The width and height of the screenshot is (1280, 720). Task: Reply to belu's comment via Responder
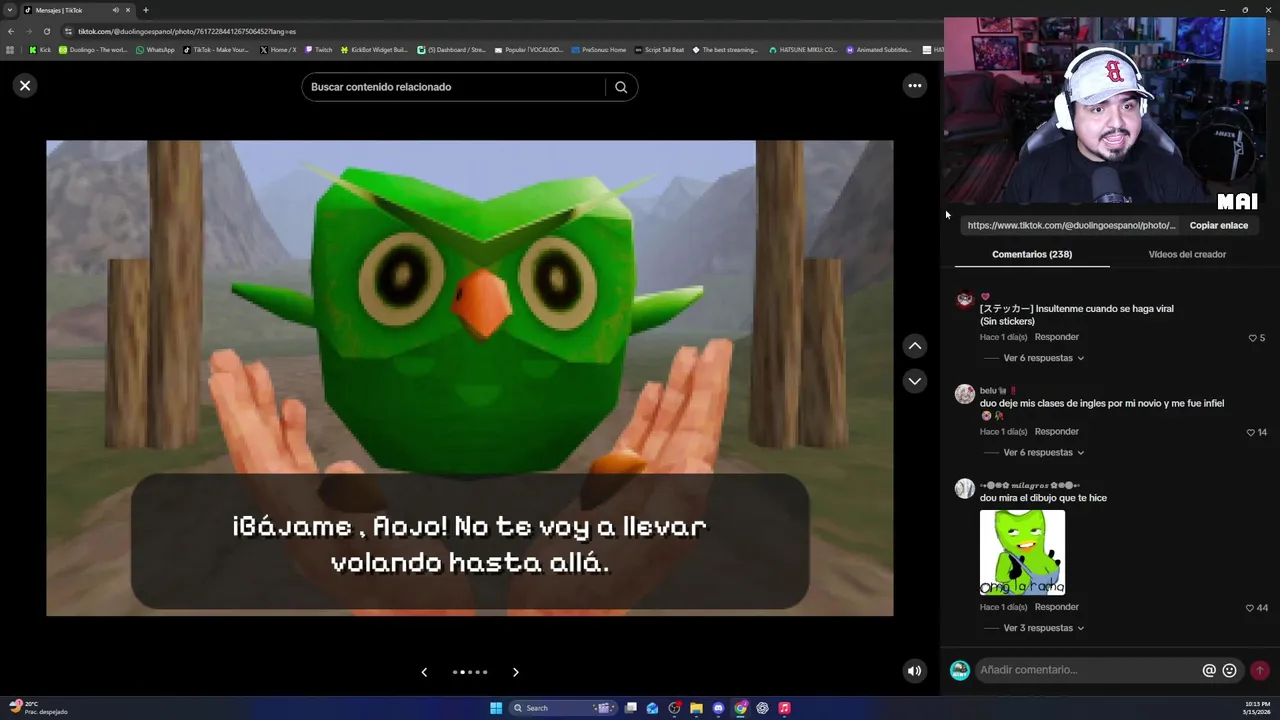pos(1057,431)
